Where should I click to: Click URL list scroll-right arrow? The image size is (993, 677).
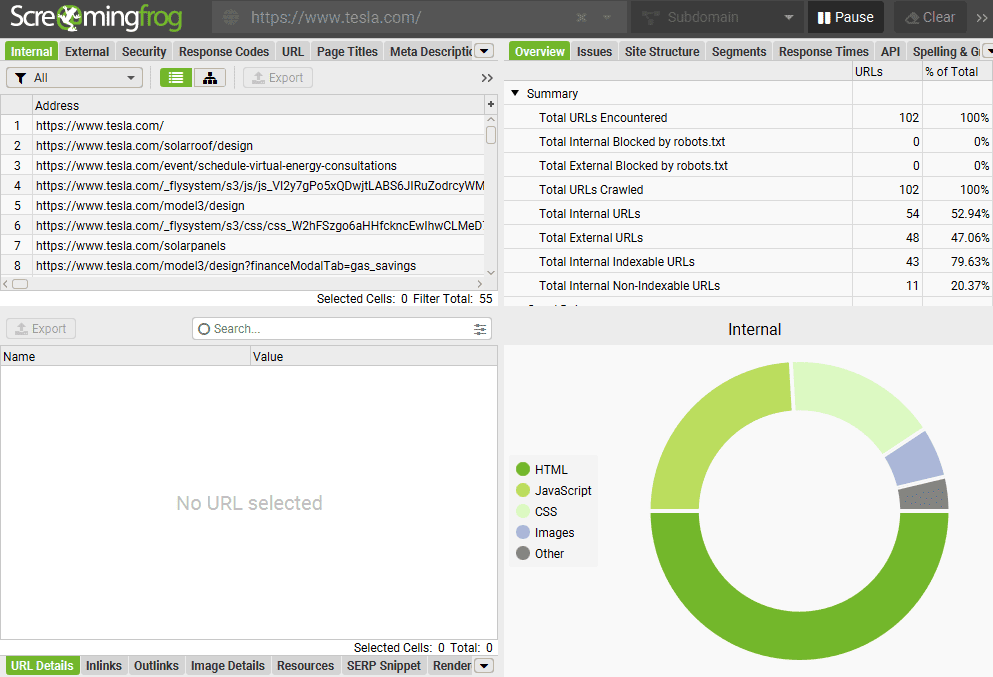tap(479, 284)
